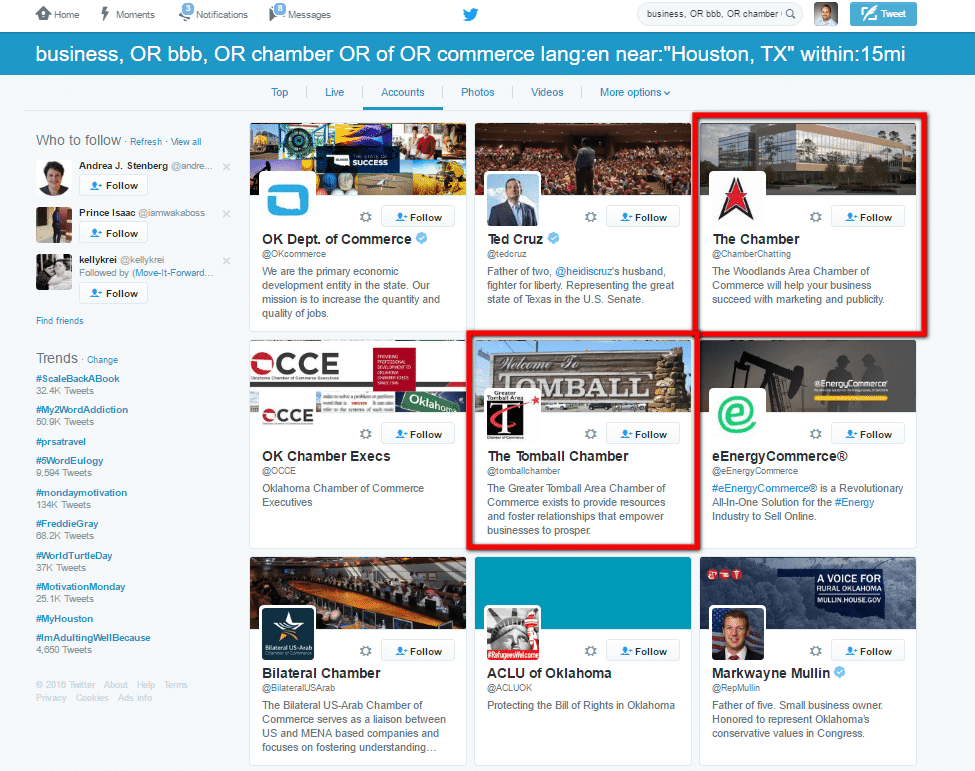
Task: Open Markwayne Mullin profile photo
Action: coord(737,632)
